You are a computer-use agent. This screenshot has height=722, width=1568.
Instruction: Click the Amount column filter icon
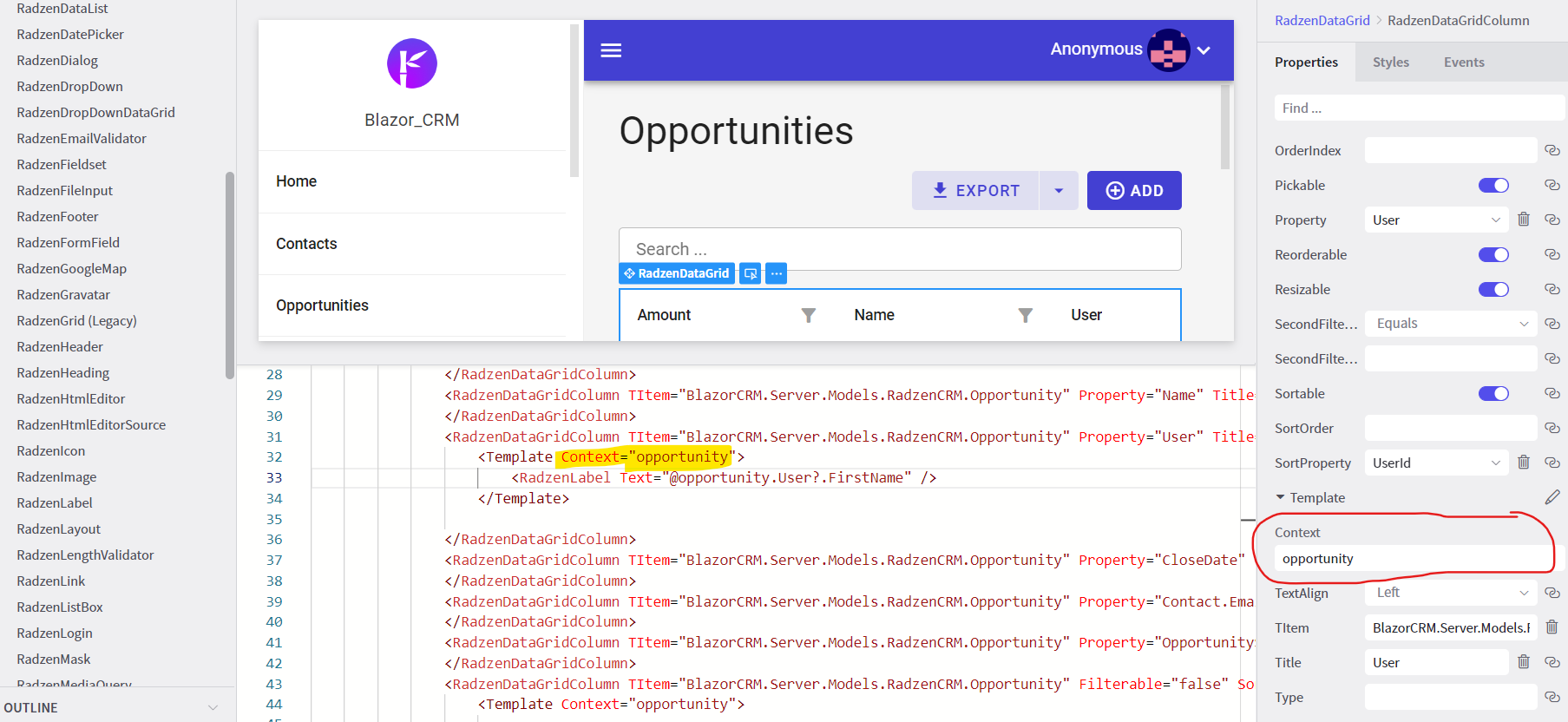pos(808,315)
